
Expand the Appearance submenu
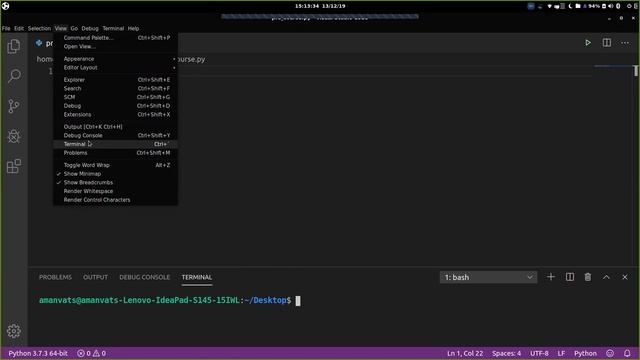pos(116,59)
